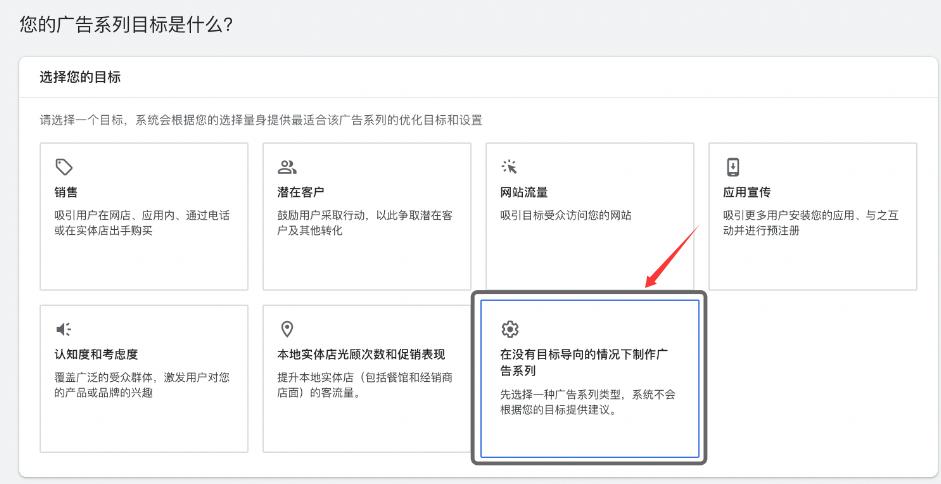Click the 应用宣传 card description text
Screen dimensions: 941x484
[810, 222]
